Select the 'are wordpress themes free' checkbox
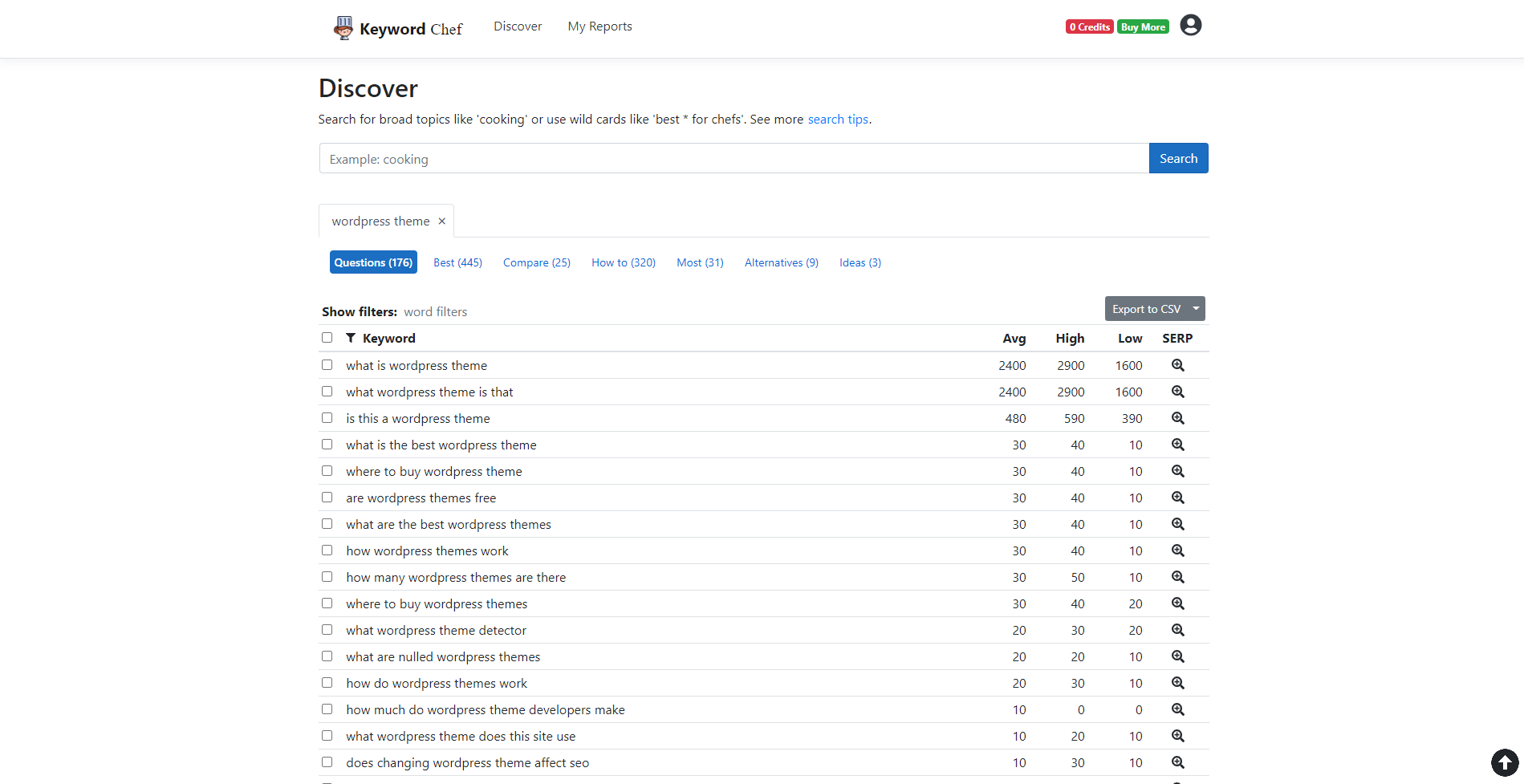 pyautogui.click(x=327, y=497)
